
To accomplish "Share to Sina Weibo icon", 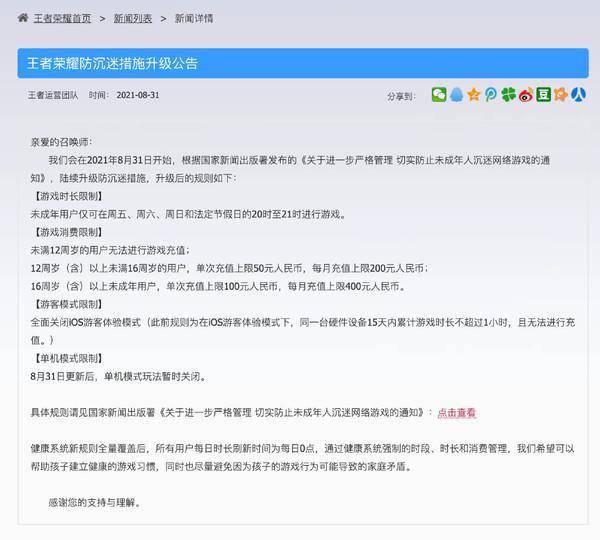I will [526, 95].
